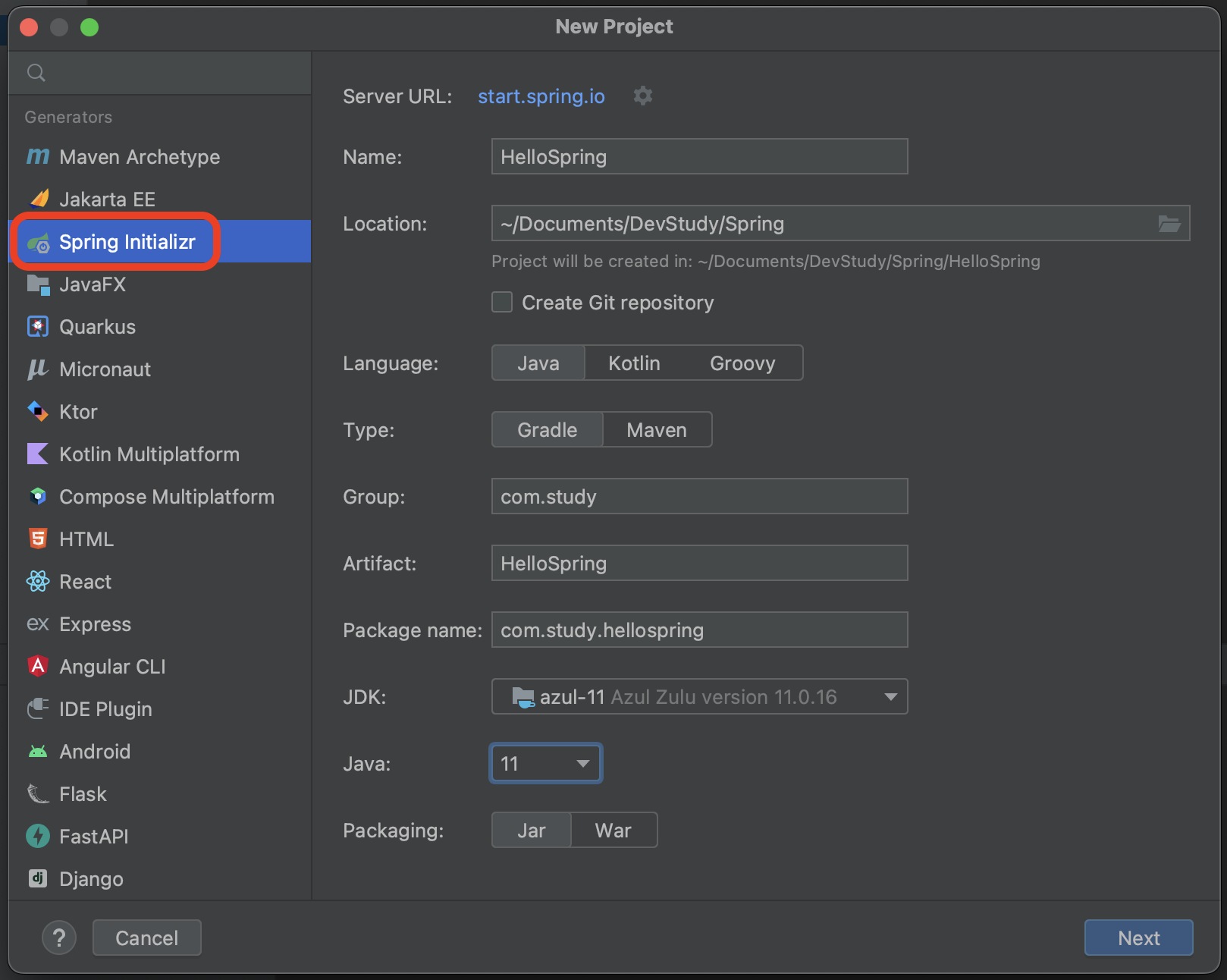The height and width of the screenshot is (980, 1227).
Task: Select Jar packaging
Action: [x=532, y=831]
